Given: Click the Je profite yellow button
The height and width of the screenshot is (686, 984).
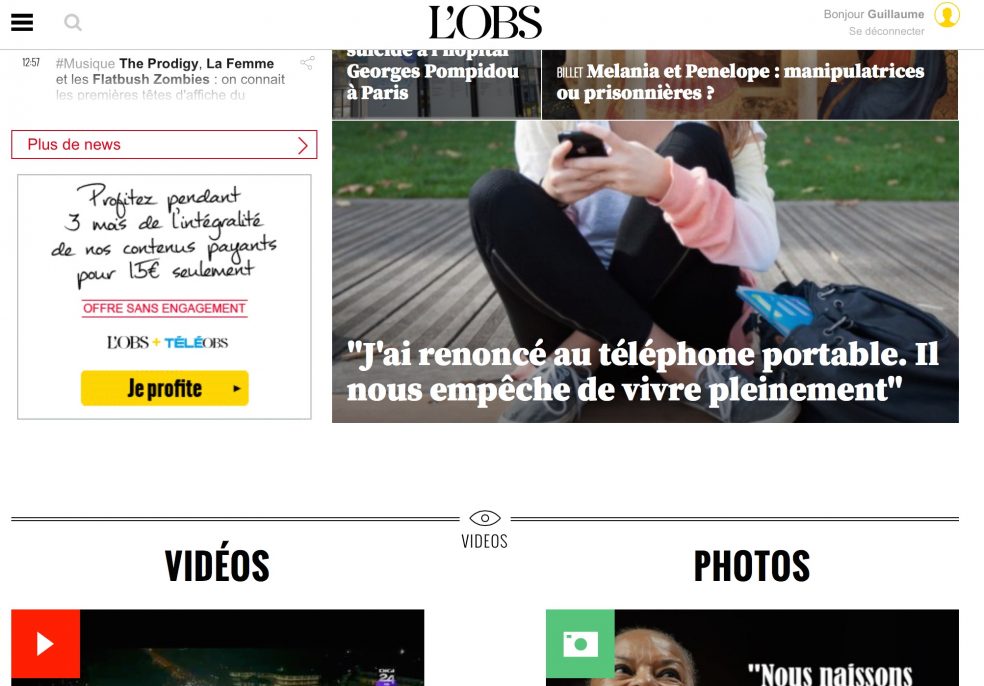Looking at the screenshot, I should tap(164, 388).
